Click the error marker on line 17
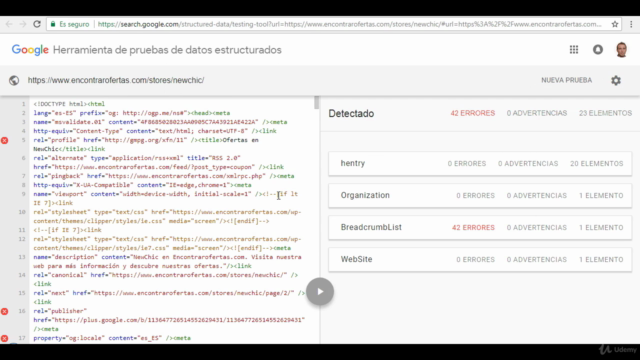Screen dimensions: 640x360 [4, 338]
